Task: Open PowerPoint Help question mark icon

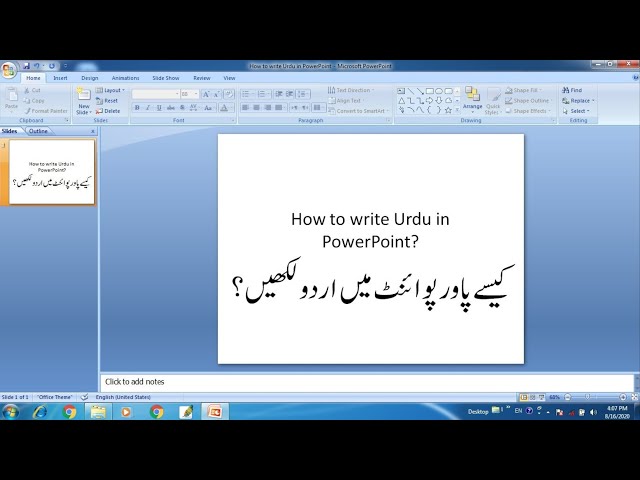Action: tap(636, 78)
